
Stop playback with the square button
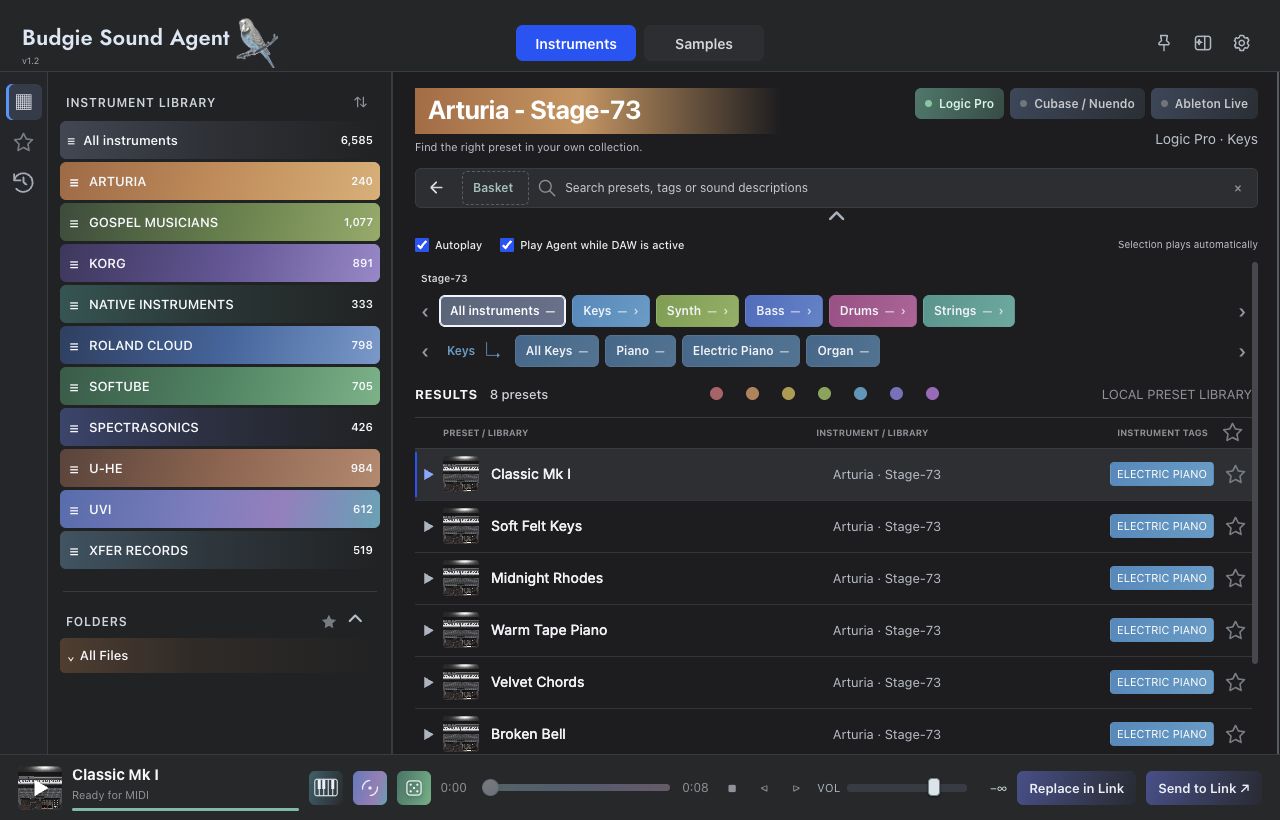point(732,788)
